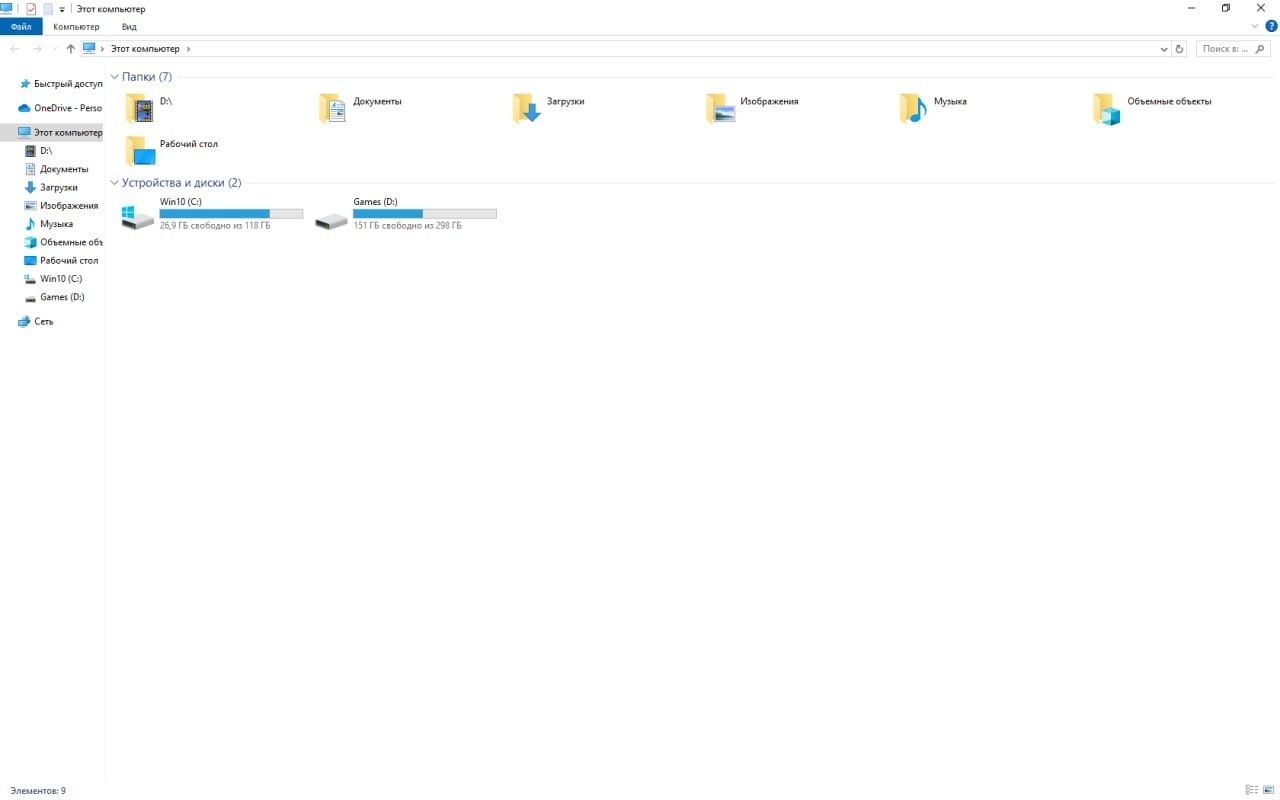Select the Win10 (C:) drive under Устройства и диски
The width and height of the screenshot is (1280, 800).
(212, 213)
